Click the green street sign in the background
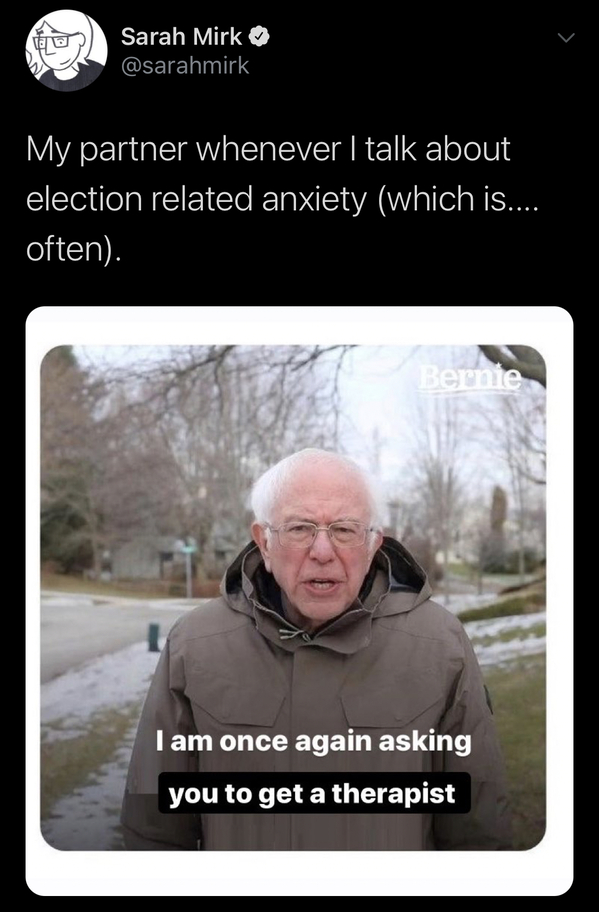This screenshot has height=912, width=599. (186, 548)
